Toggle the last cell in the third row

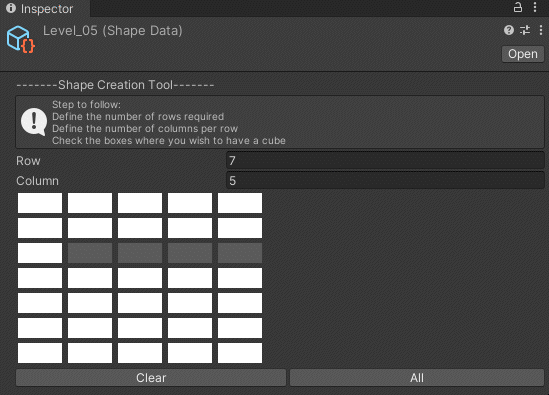pyautogui.click(x=240, y=253)
